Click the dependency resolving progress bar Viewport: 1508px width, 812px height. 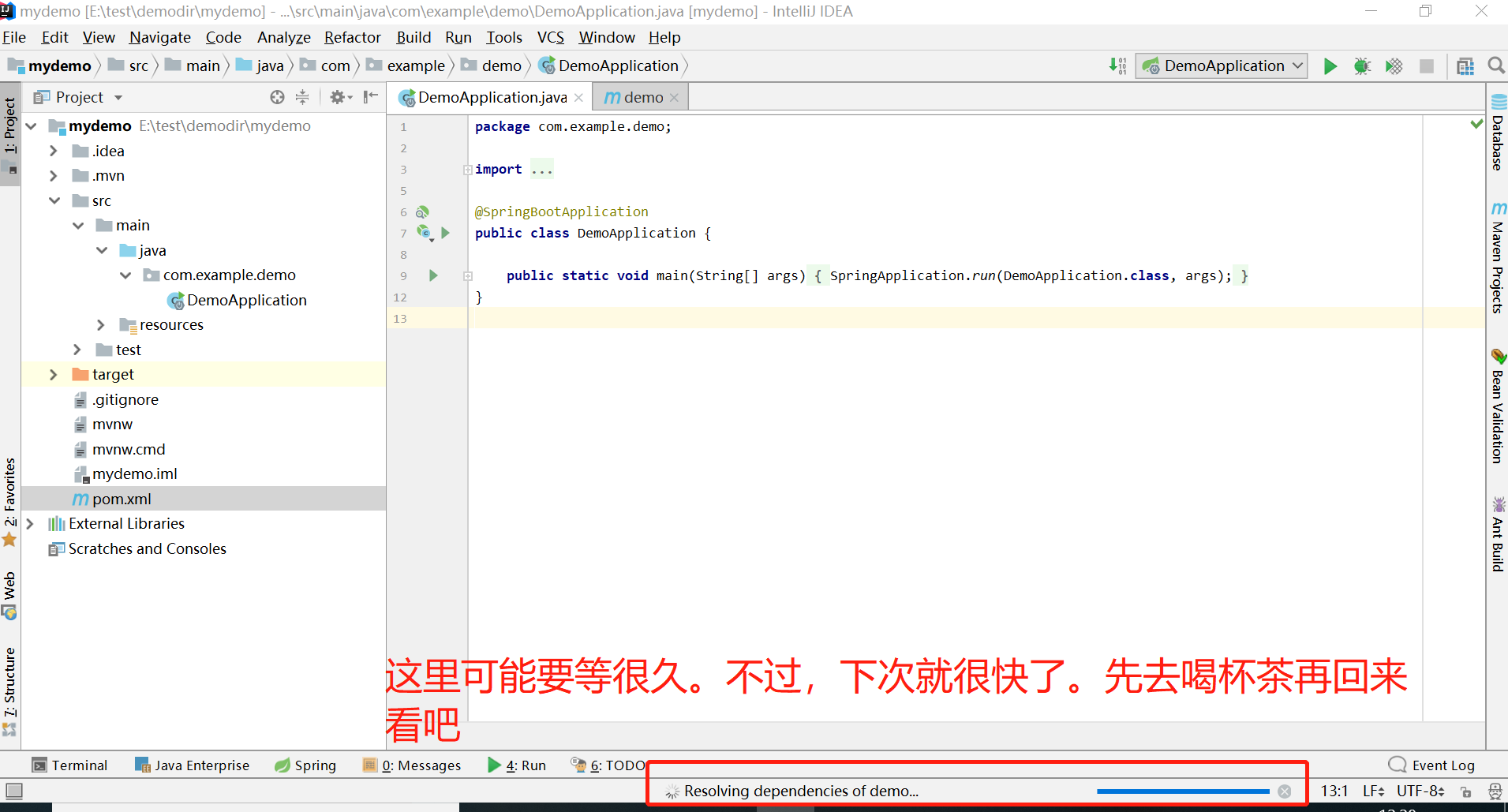click(x=1182, y=791)
